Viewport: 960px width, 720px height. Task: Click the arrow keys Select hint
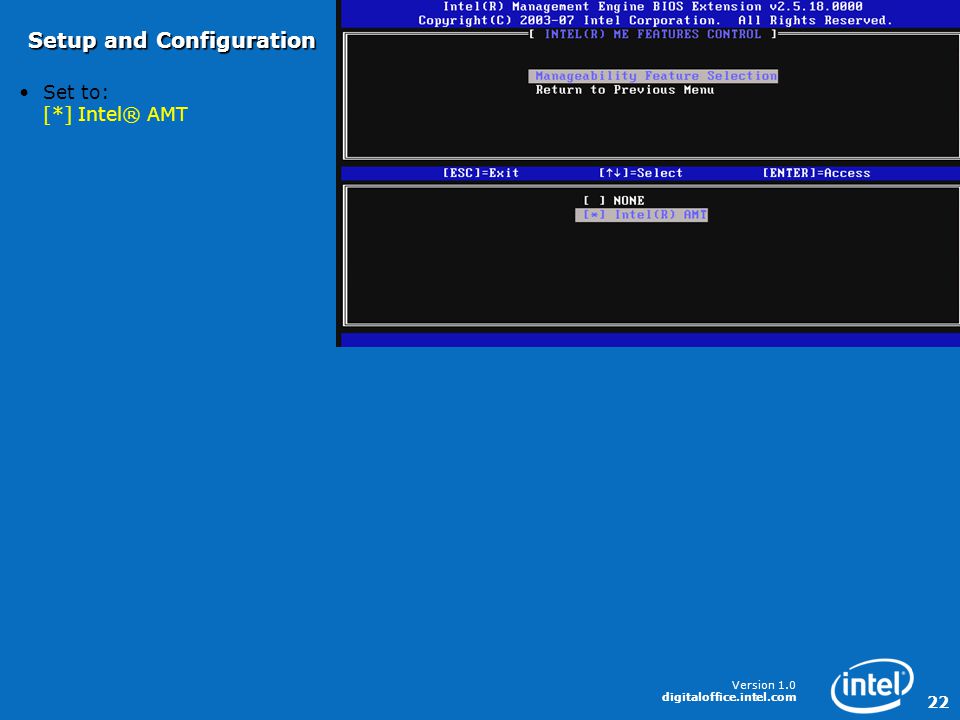tap(640, 173)
